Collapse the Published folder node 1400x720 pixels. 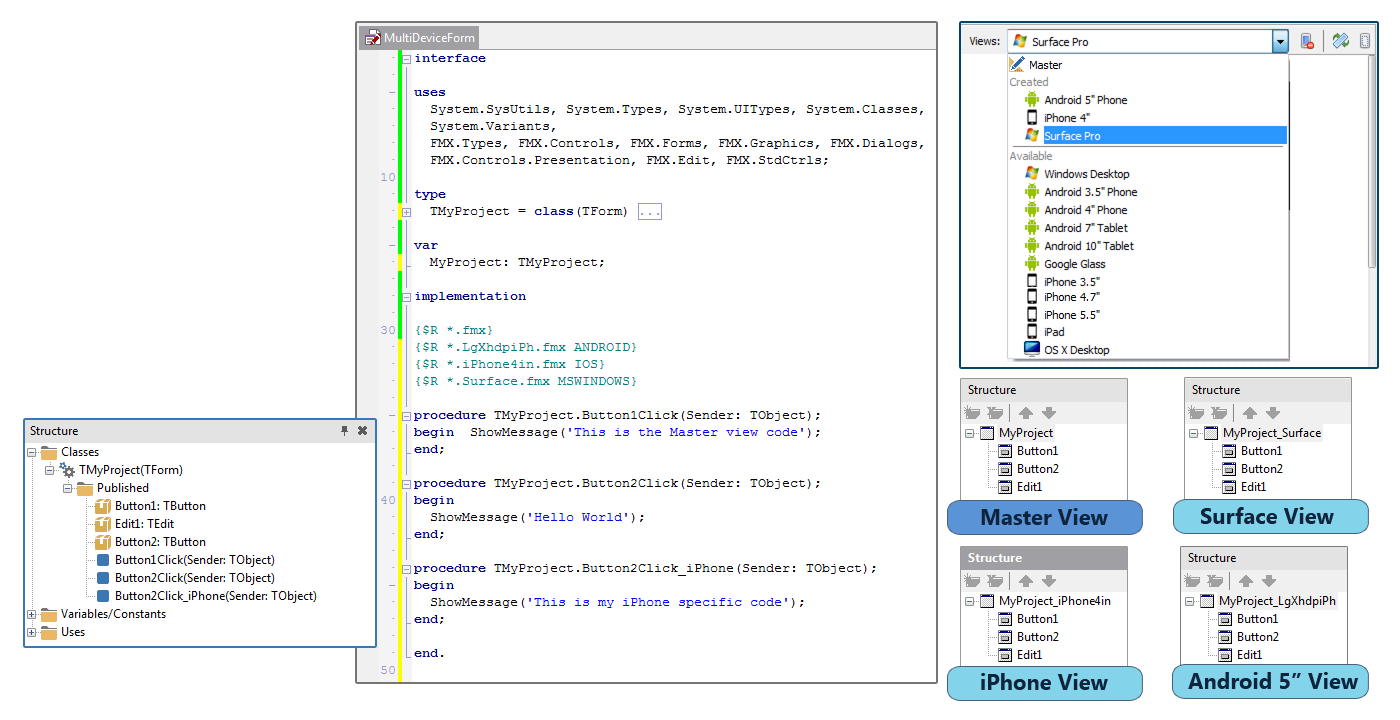click(66, 487)
